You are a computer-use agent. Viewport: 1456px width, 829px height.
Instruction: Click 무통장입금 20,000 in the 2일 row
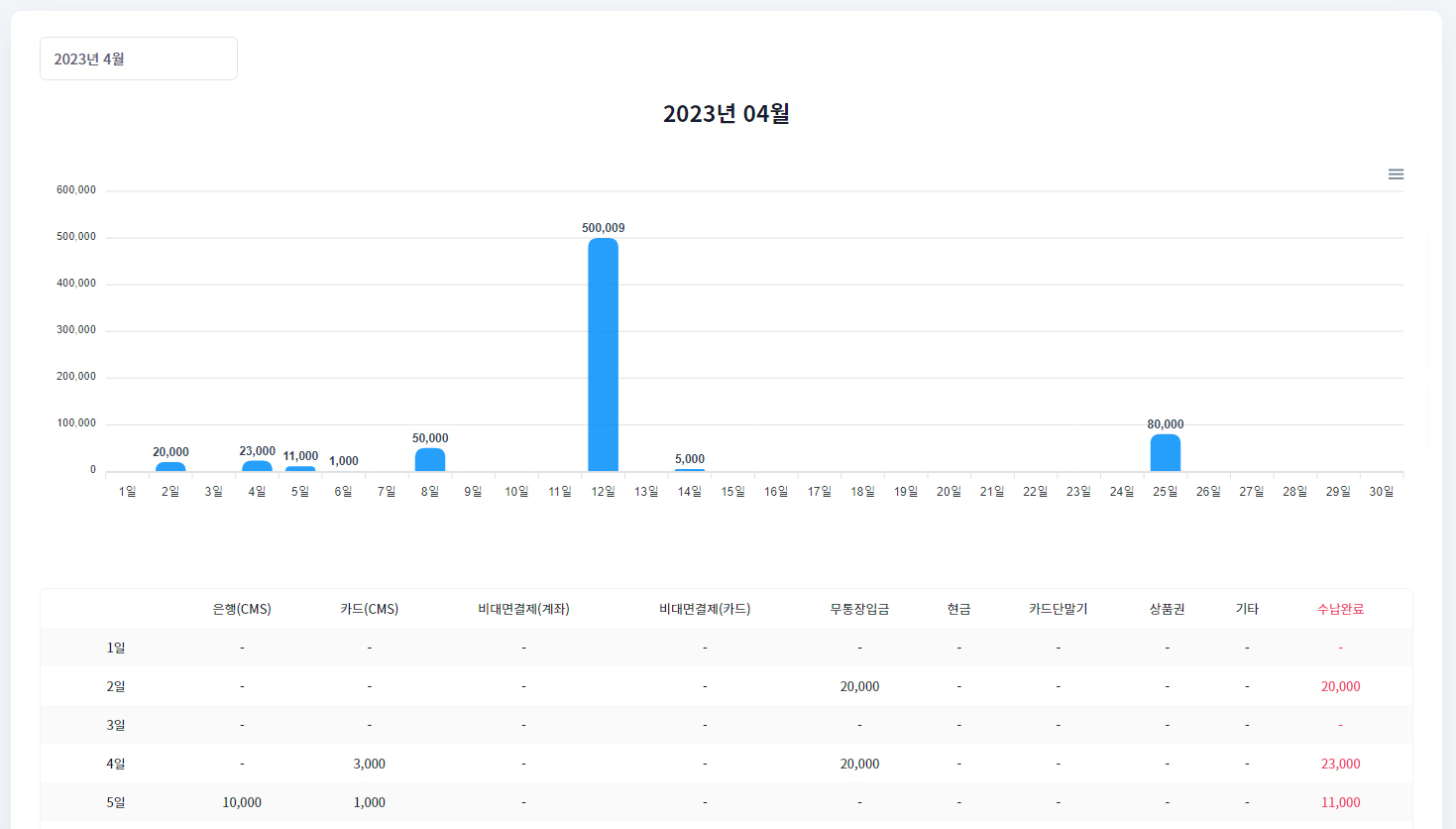(x=859, y=686)
